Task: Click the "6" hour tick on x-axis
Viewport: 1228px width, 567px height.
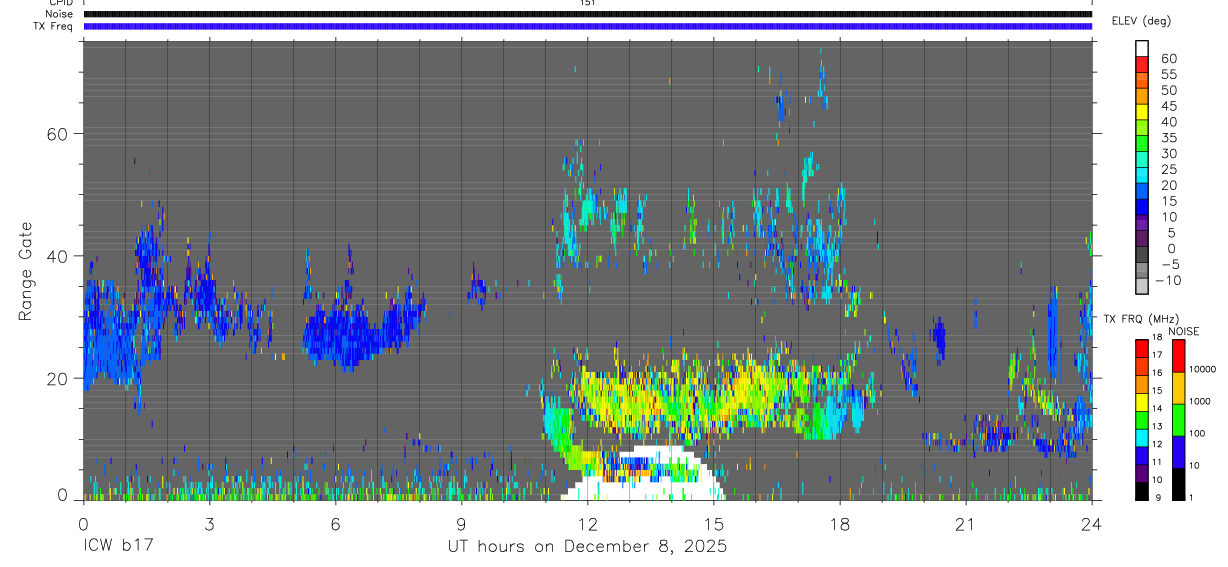Action: pyautogui.click(x=335, y=524)
